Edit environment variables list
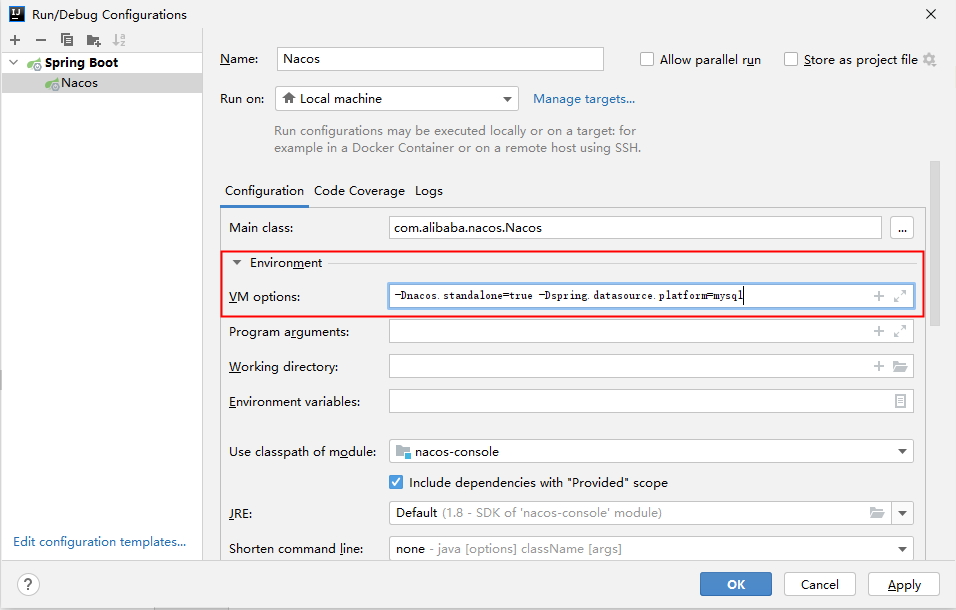This screenshot has height=610, width=956. (900, 401)
